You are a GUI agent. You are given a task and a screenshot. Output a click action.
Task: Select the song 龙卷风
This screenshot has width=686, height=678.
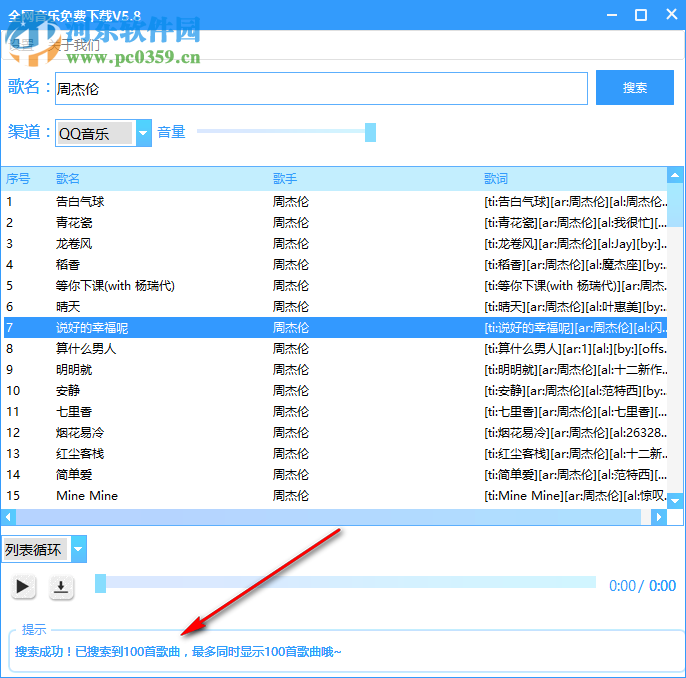point(335,244)
